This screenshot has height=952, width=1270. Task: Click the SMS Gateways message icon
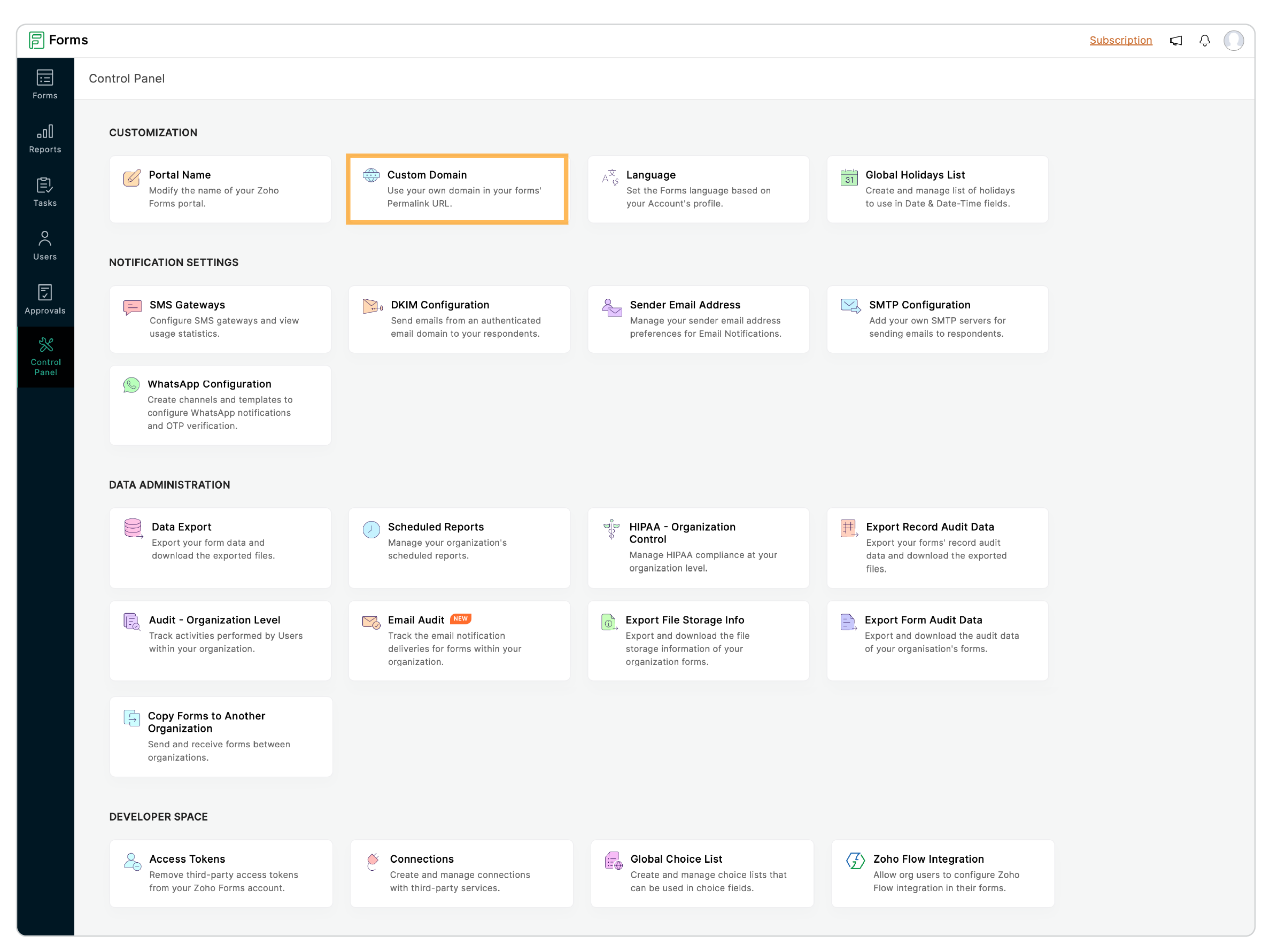tap(132, 307)
